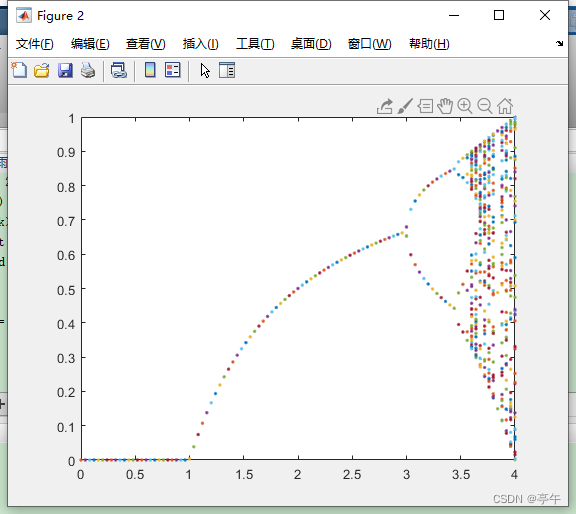This screenshot has height=514, width=576.
Task: Open the 插入(I) menu
Action: point(201,44)
